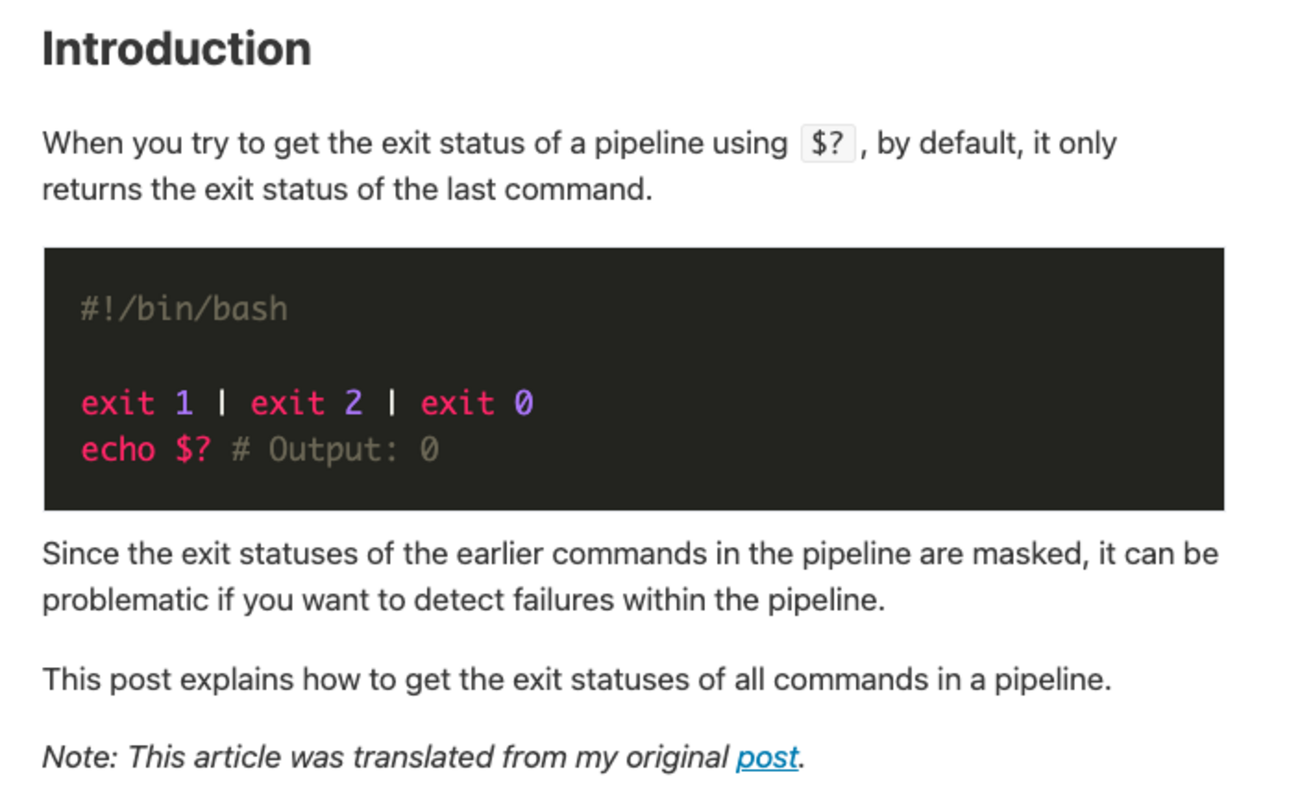Screen dimensions: 1300x812
Task: Click the second pipe symbol in the code
Action: click(x=391, y=403)
